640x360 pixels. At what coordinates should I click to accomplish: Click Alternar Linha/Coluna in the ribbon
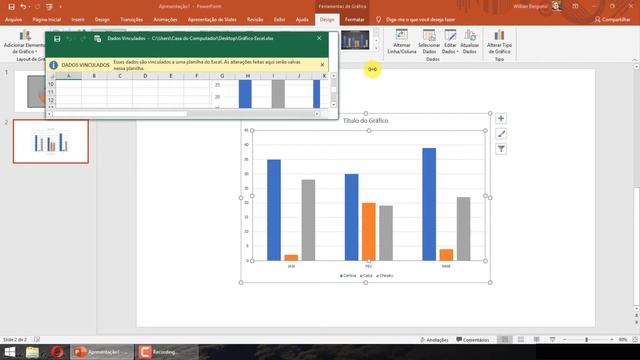[402, 42]
